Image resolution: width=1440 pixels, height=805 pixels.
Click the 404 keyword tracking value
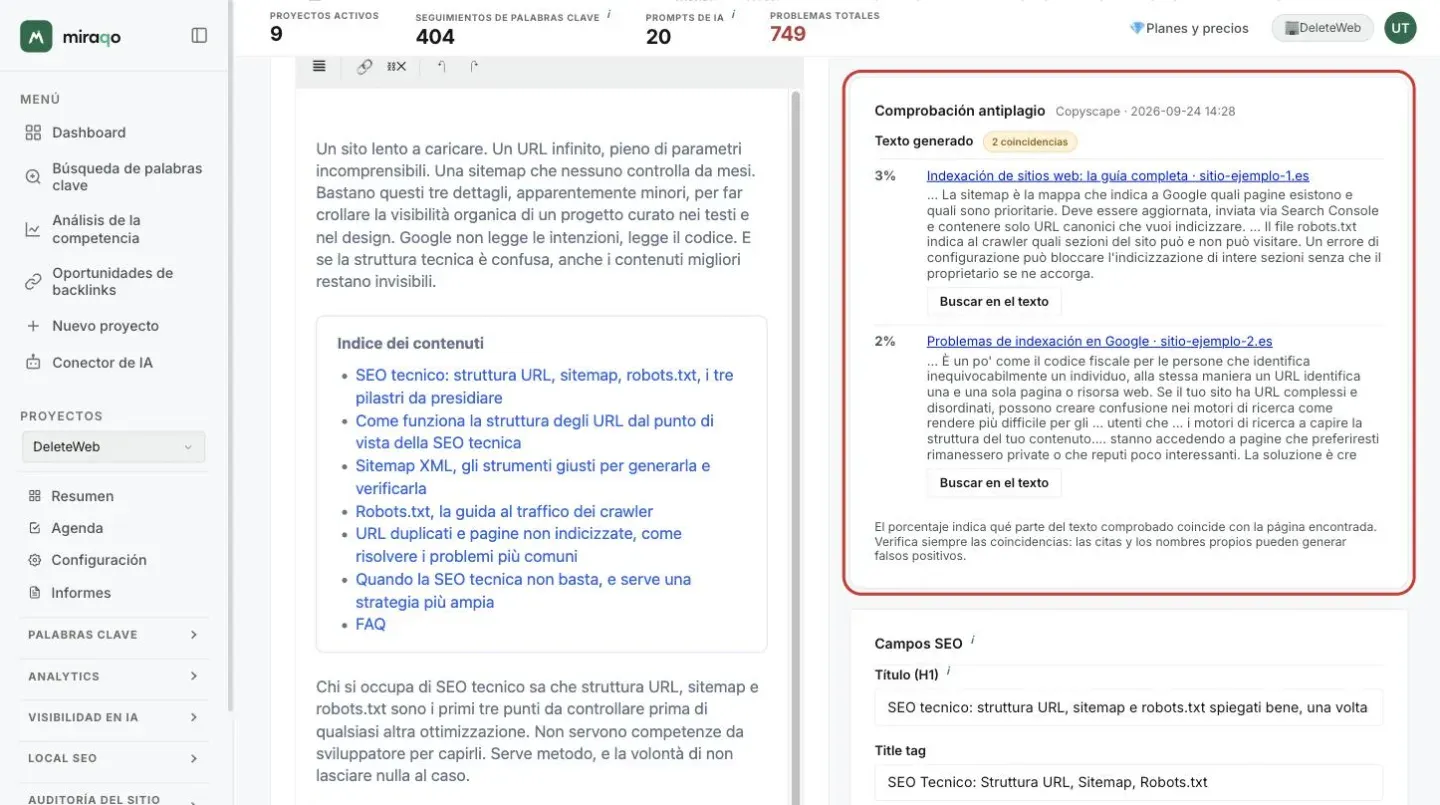point(435,37)
